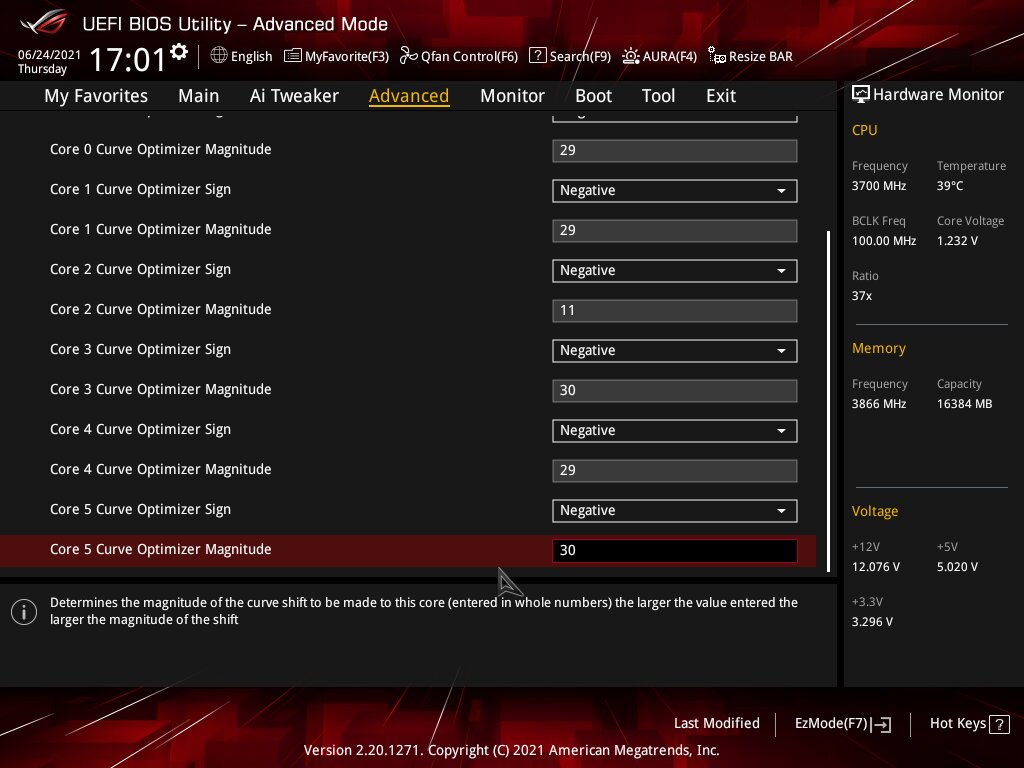Click Core Voltage 1.232 V value

pos(957,241)
